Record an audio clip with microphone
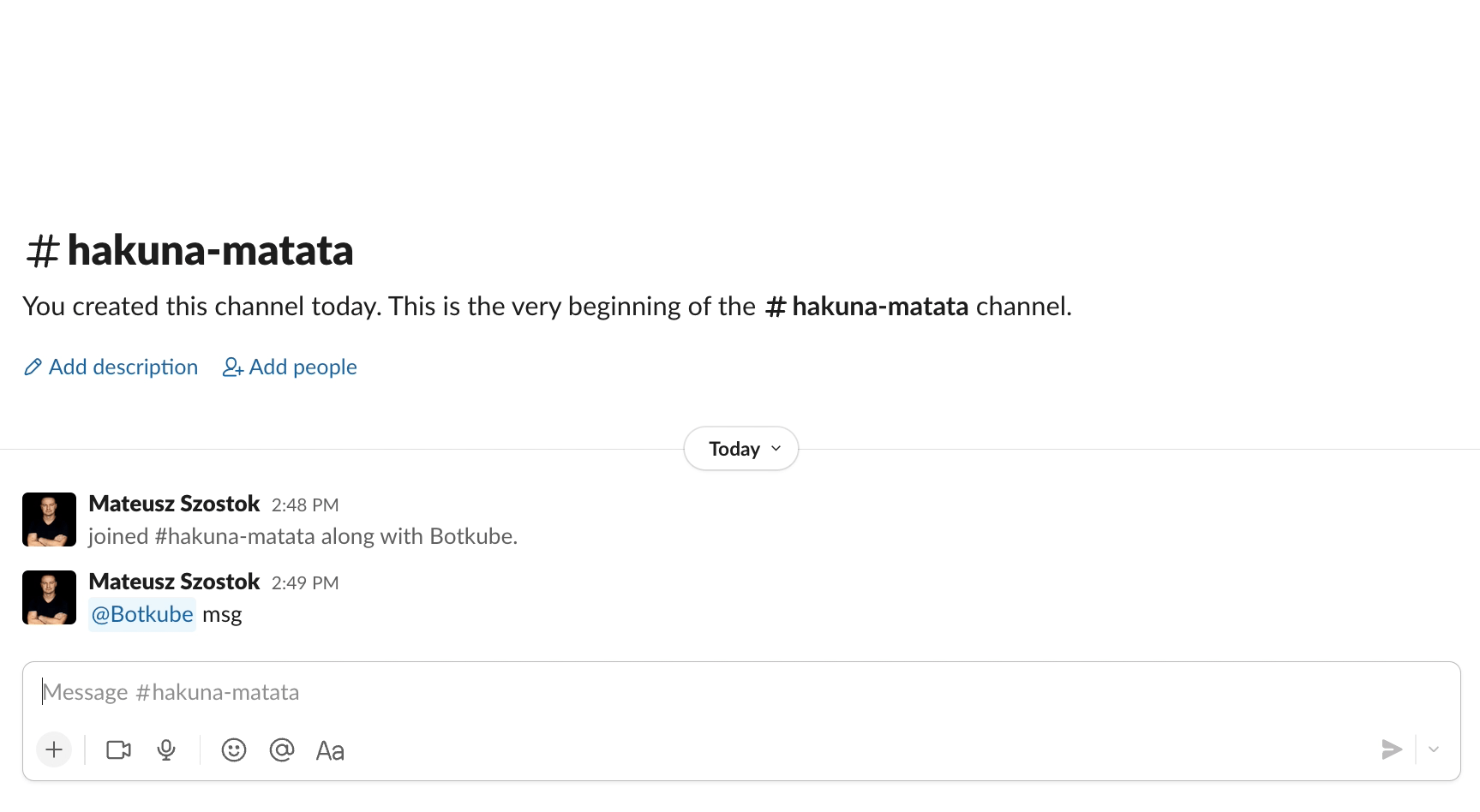This screenshot has width=1480, height=812. coord(166,750)
